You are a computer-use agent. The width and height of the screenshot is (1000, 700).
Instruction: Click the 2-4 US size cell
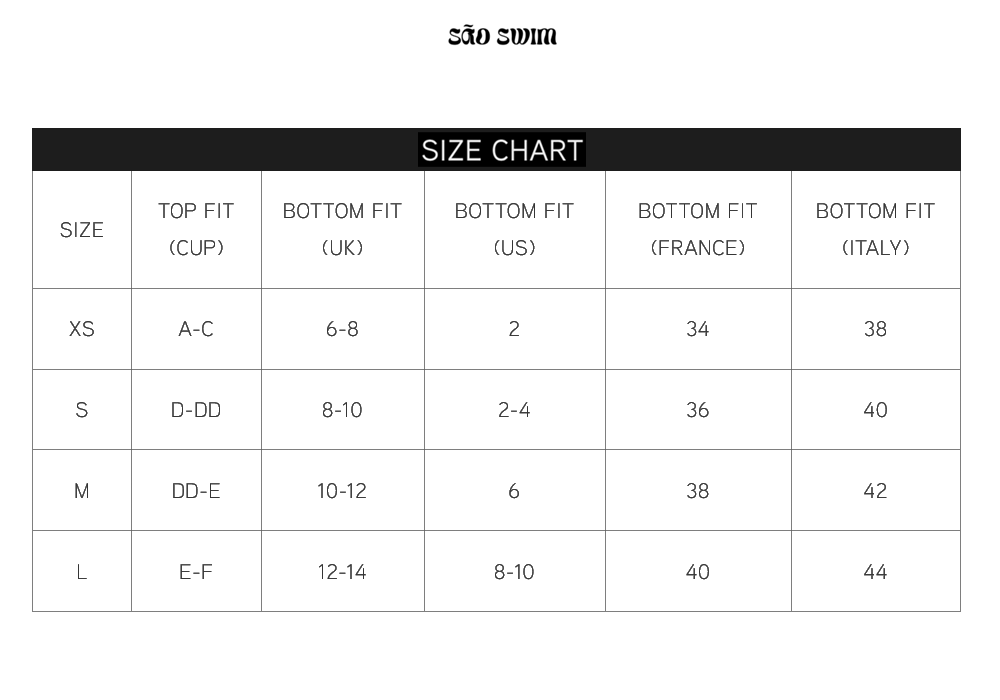pos(515,410)
